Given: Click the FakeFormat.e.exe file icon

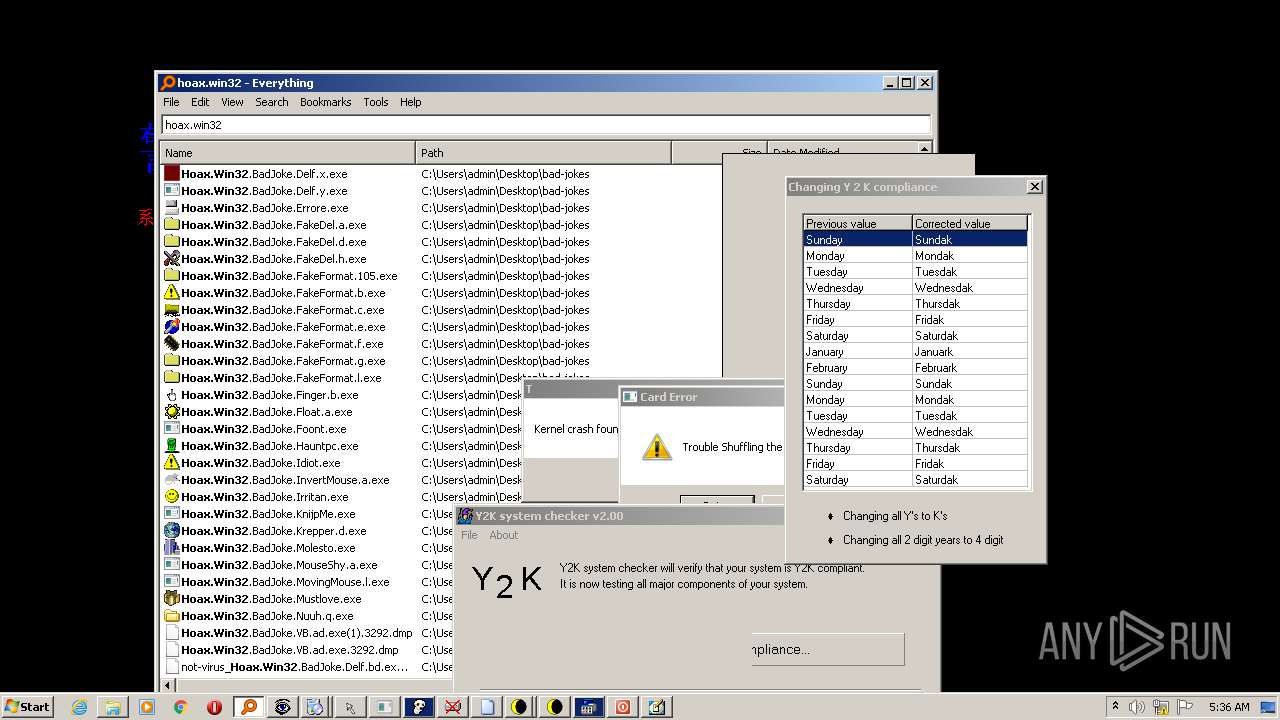Looking at the screenshot, I should click(x=171, y=327).
